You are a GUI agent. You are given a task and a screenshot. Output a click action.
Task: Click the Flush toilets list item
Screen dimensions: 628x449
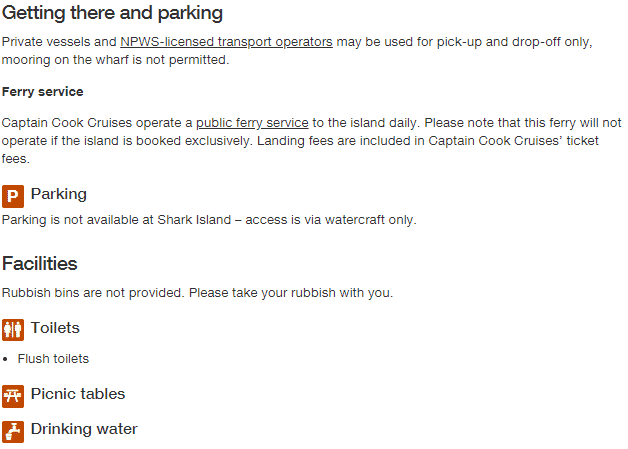pyautogui.click(x=53, y=358)
